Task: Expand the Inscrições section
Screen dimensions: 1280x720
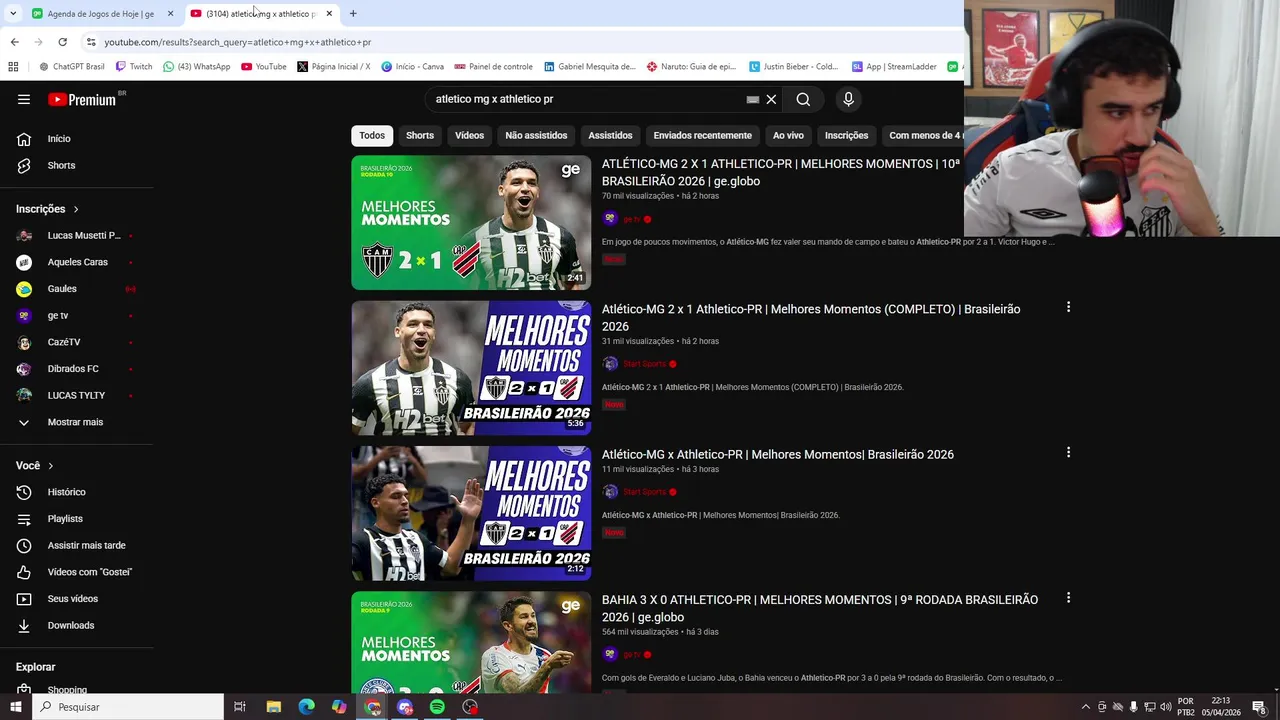Action: pos(47,209)
